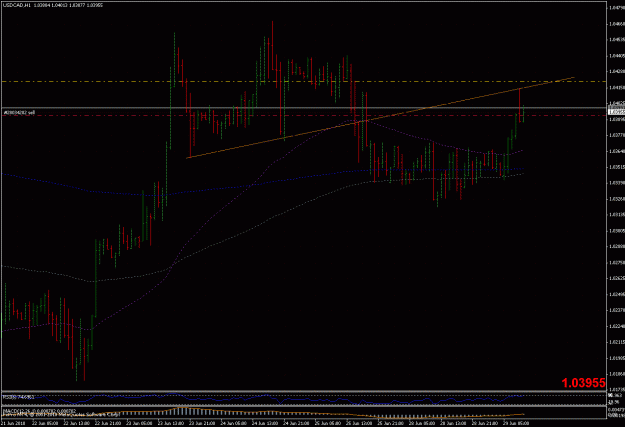This screenshot has height=427, width=625.
Task: Click the MACD indicator label
Action: pyautogui.click(x=39, y=410)
